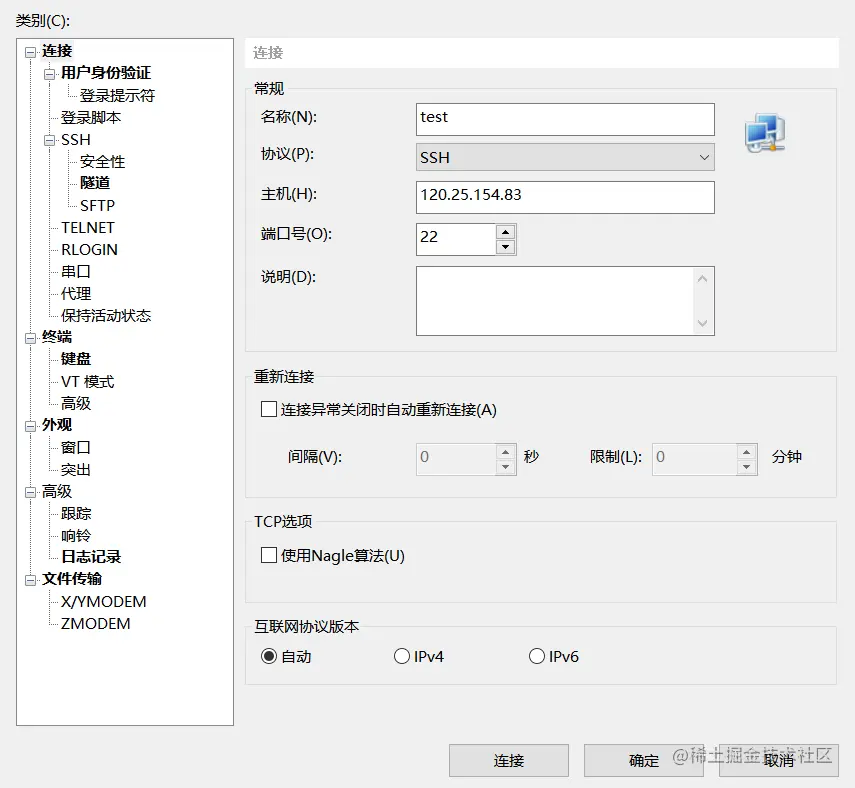Select the IPv4 radio button
855x788 pixels.
click(x=404, y=657)
